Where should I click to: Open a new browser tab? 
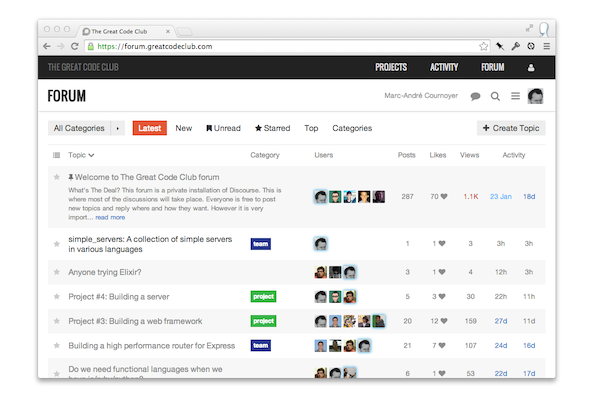185,31
